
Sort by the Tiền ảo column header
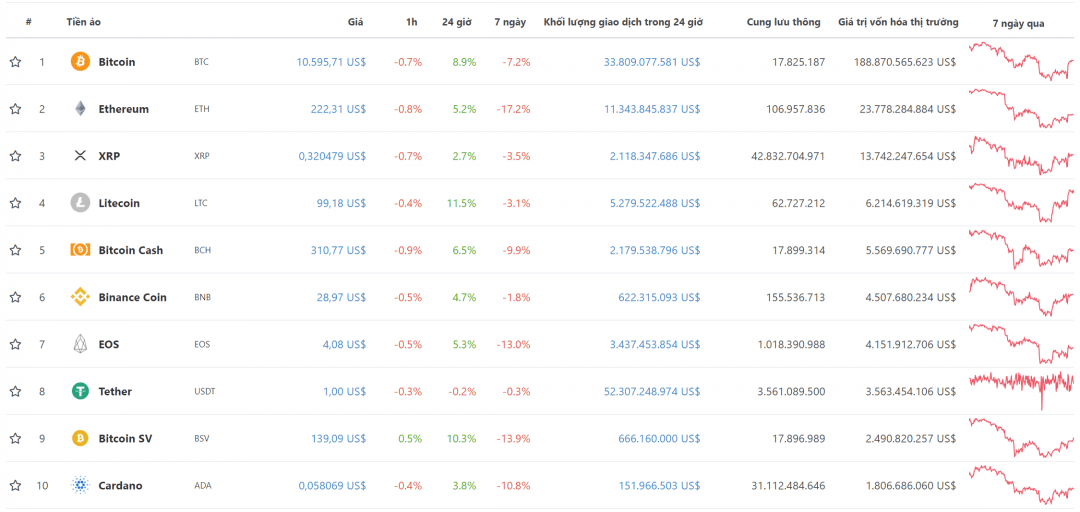click(83, 22)
